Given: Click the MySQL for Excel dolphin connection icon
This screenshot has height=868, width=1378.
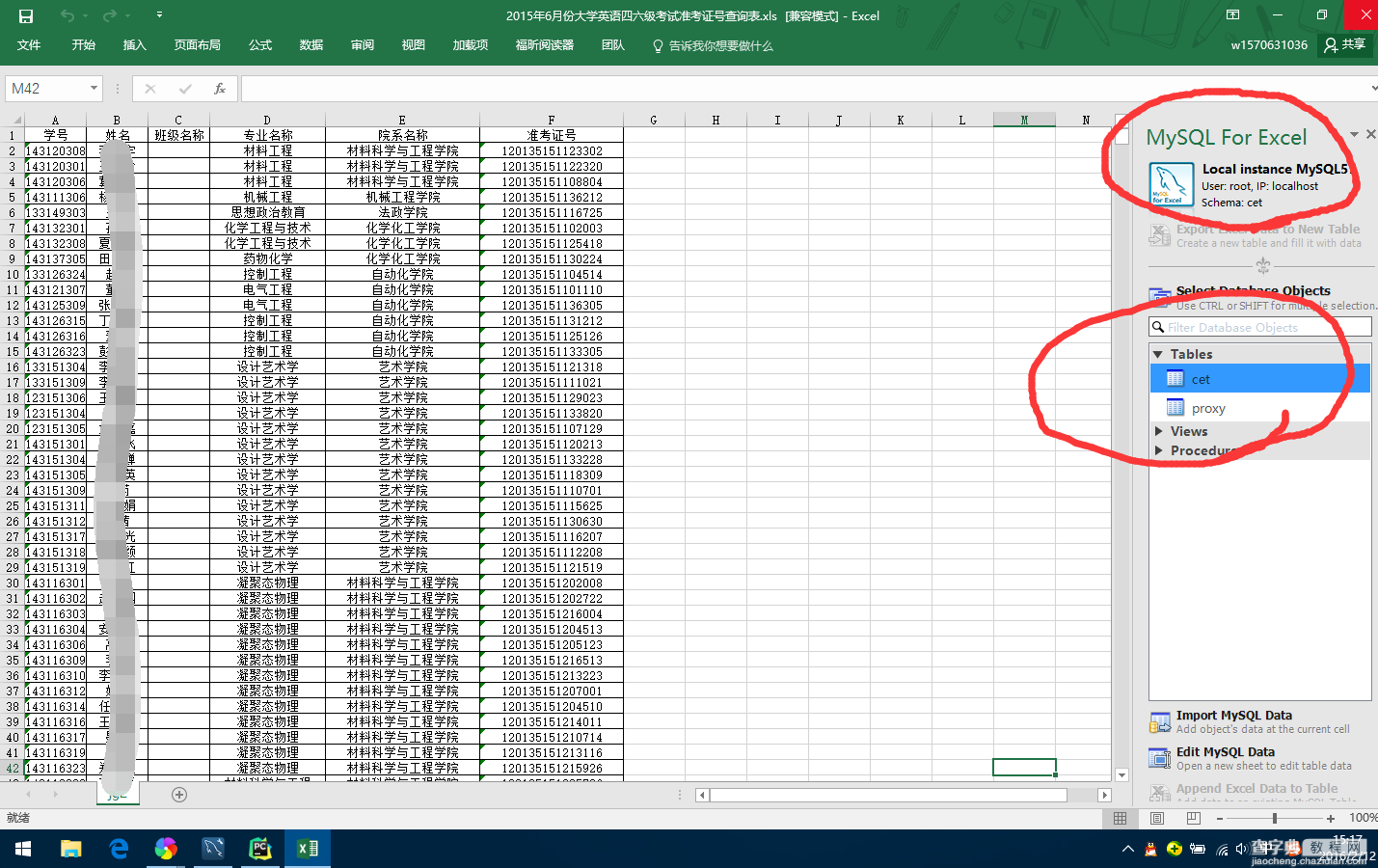Looking at the screenshot, I should pos(1170,184).
